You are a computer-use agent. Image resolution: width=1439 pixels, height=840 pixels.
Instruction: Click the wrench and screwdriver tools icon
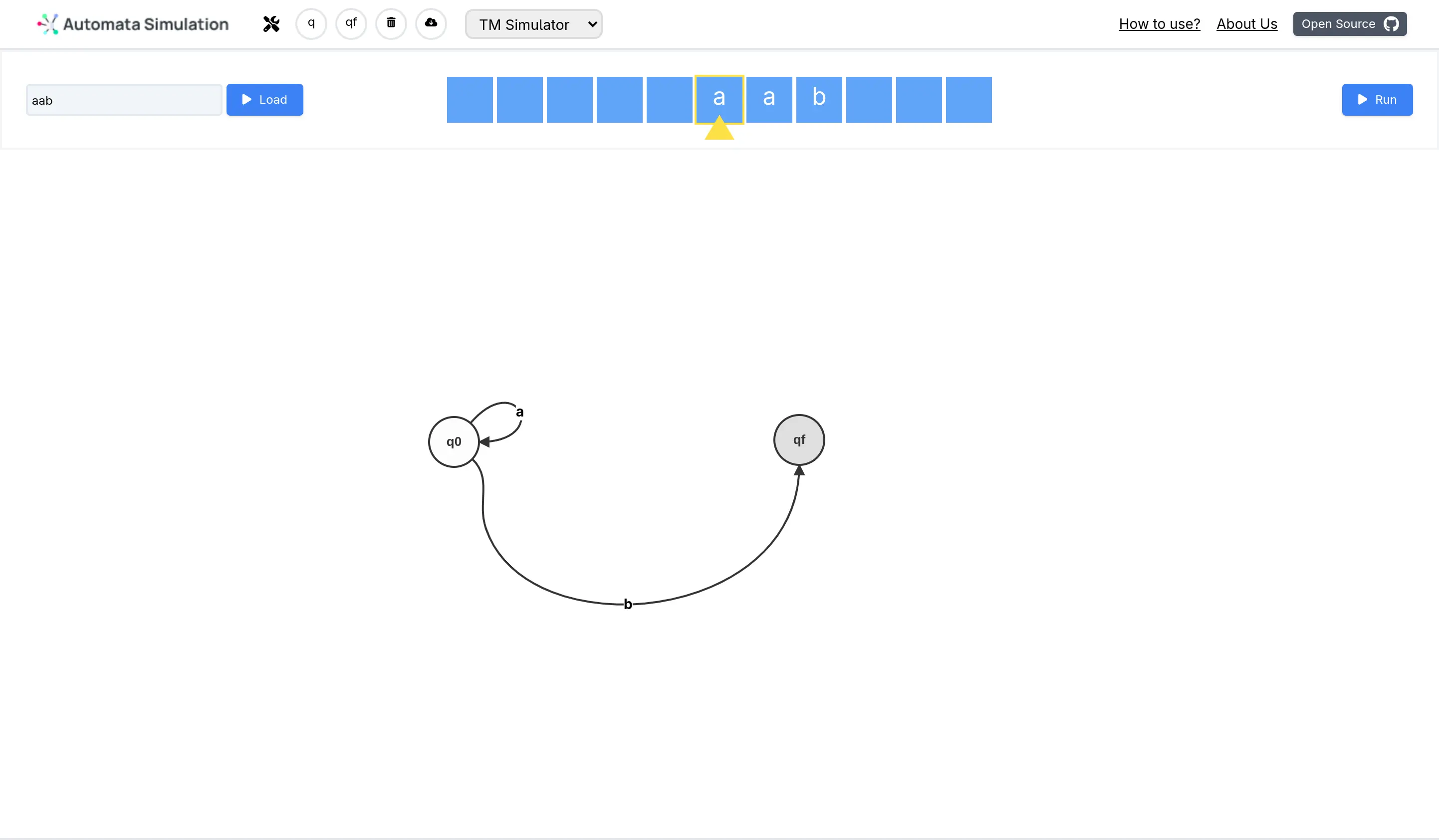pos(271,24)
